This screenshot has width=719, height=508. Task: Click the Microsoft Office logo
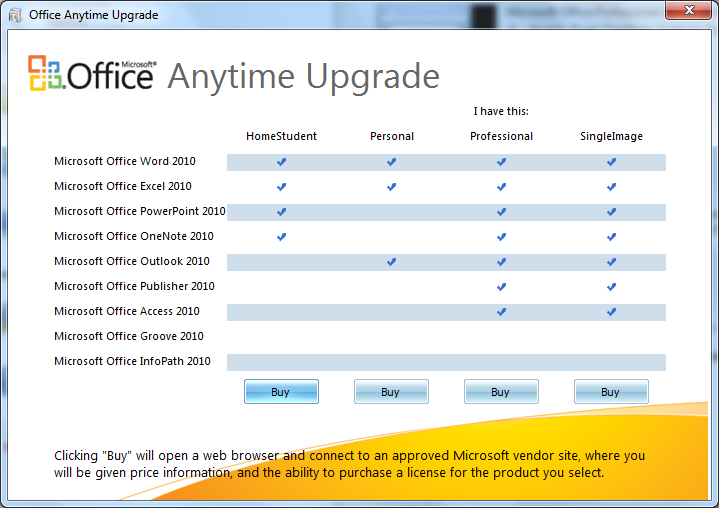click(x=92, y=74)
